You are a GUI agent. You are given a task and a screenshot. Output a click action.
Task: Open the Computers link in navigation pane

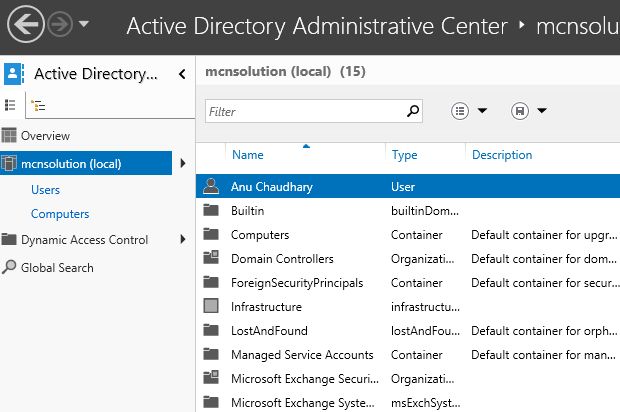coord(60,214)
